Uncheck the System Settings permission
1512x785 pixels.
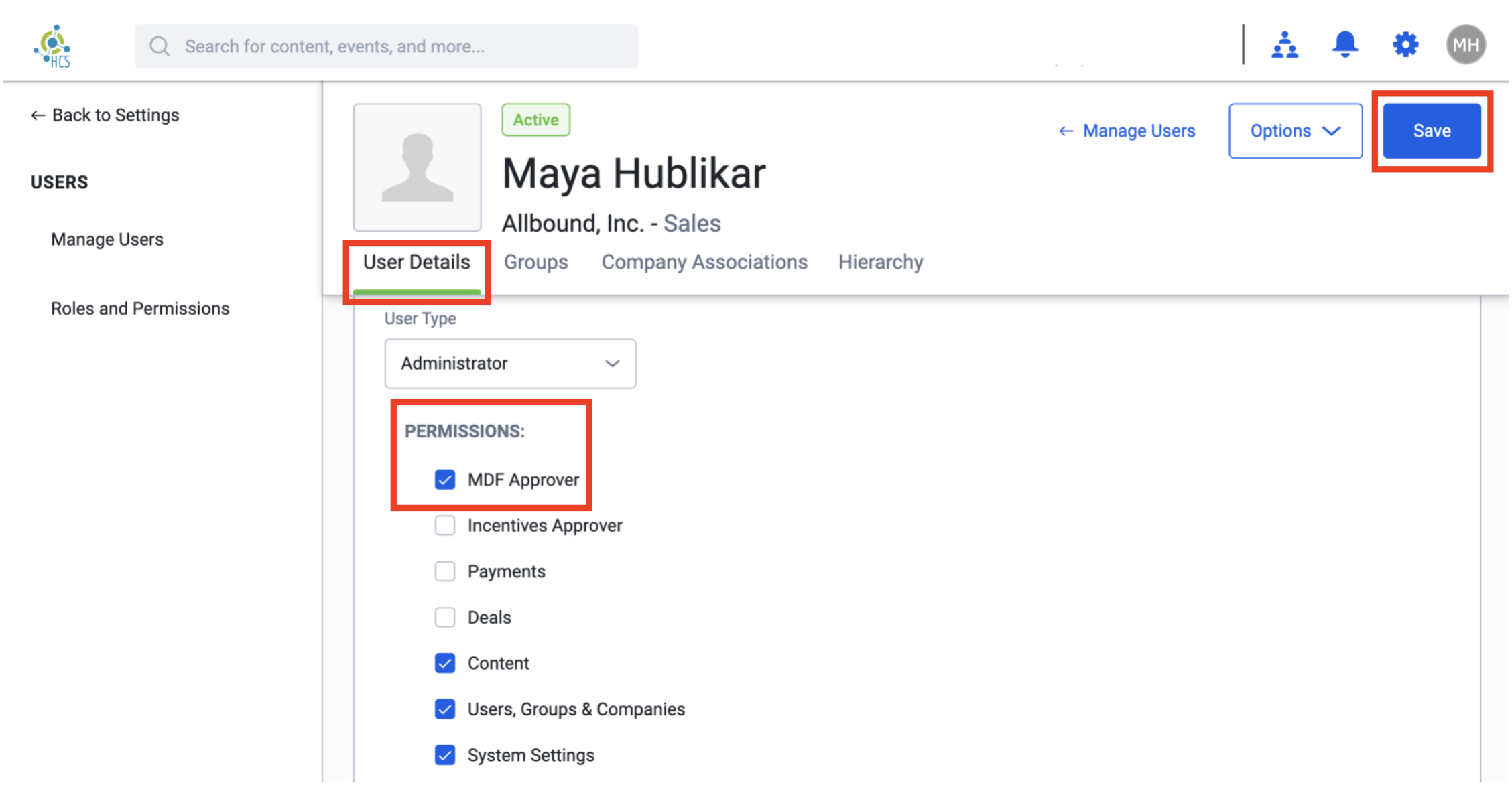pos(445,756)
